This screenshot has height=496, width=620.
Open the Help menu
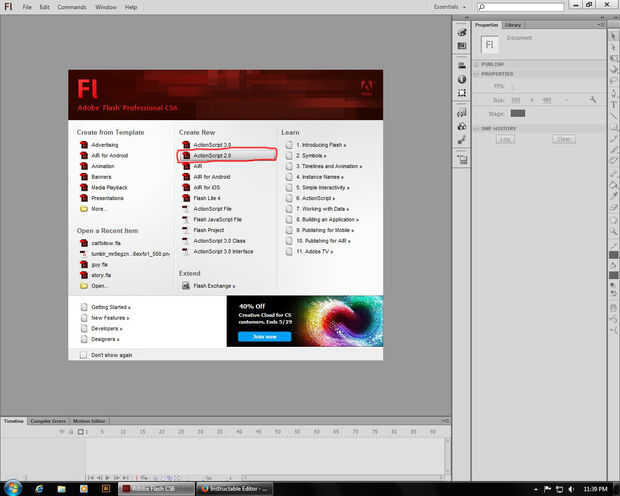coord(130,7)
